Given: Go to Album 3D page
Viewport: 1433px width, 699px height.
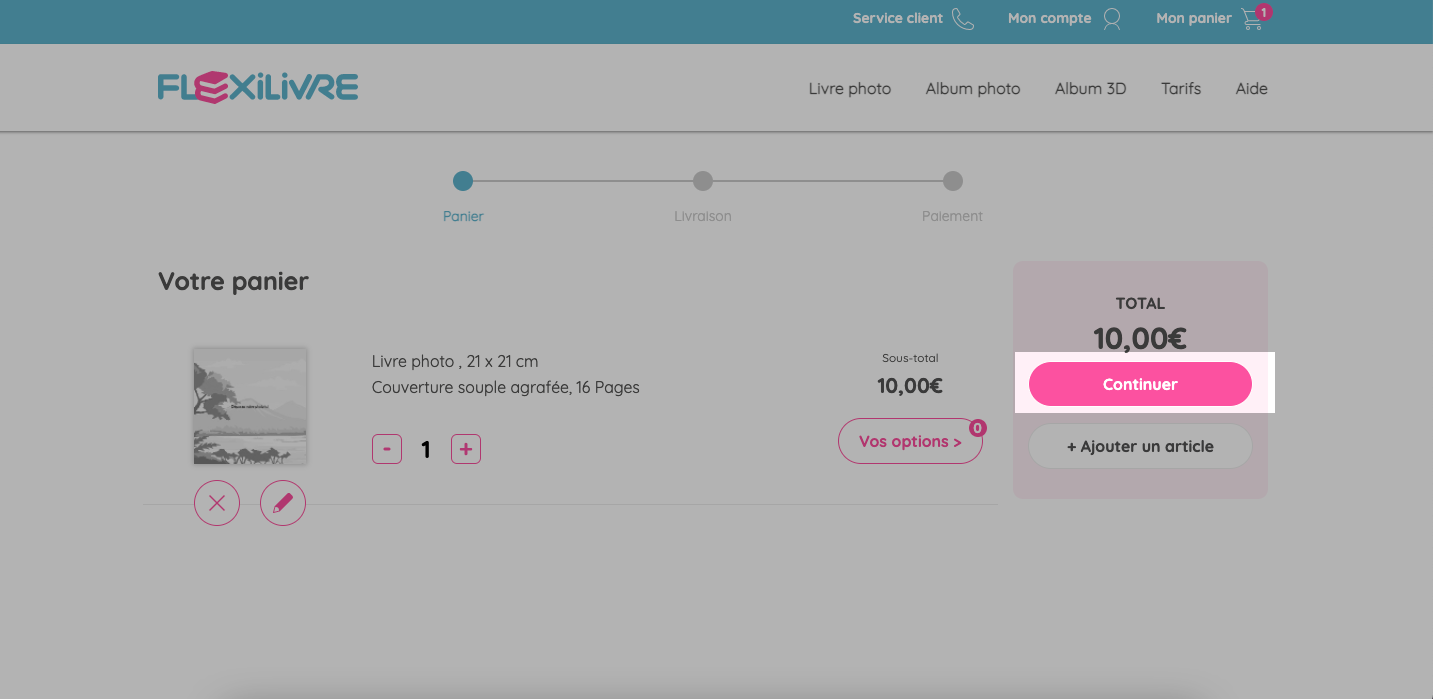Looking at the screenshot, I should pyautogui.click(x=1090, y=89).
